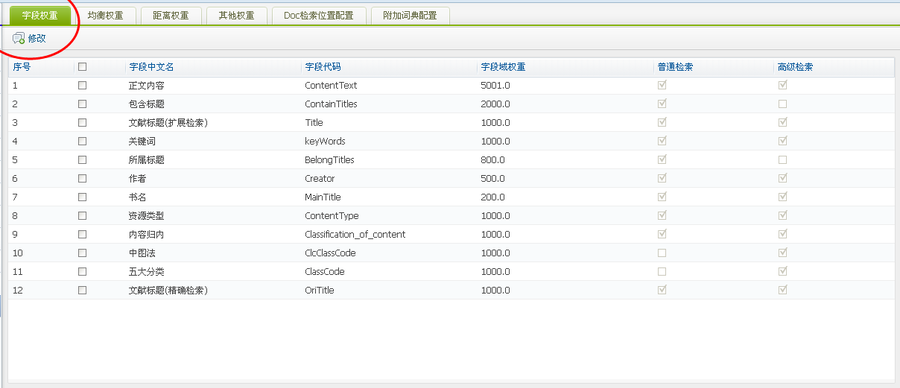900x388 pixels.
Task: Select the 正文内容 field name cell
Action: (147, 86)
